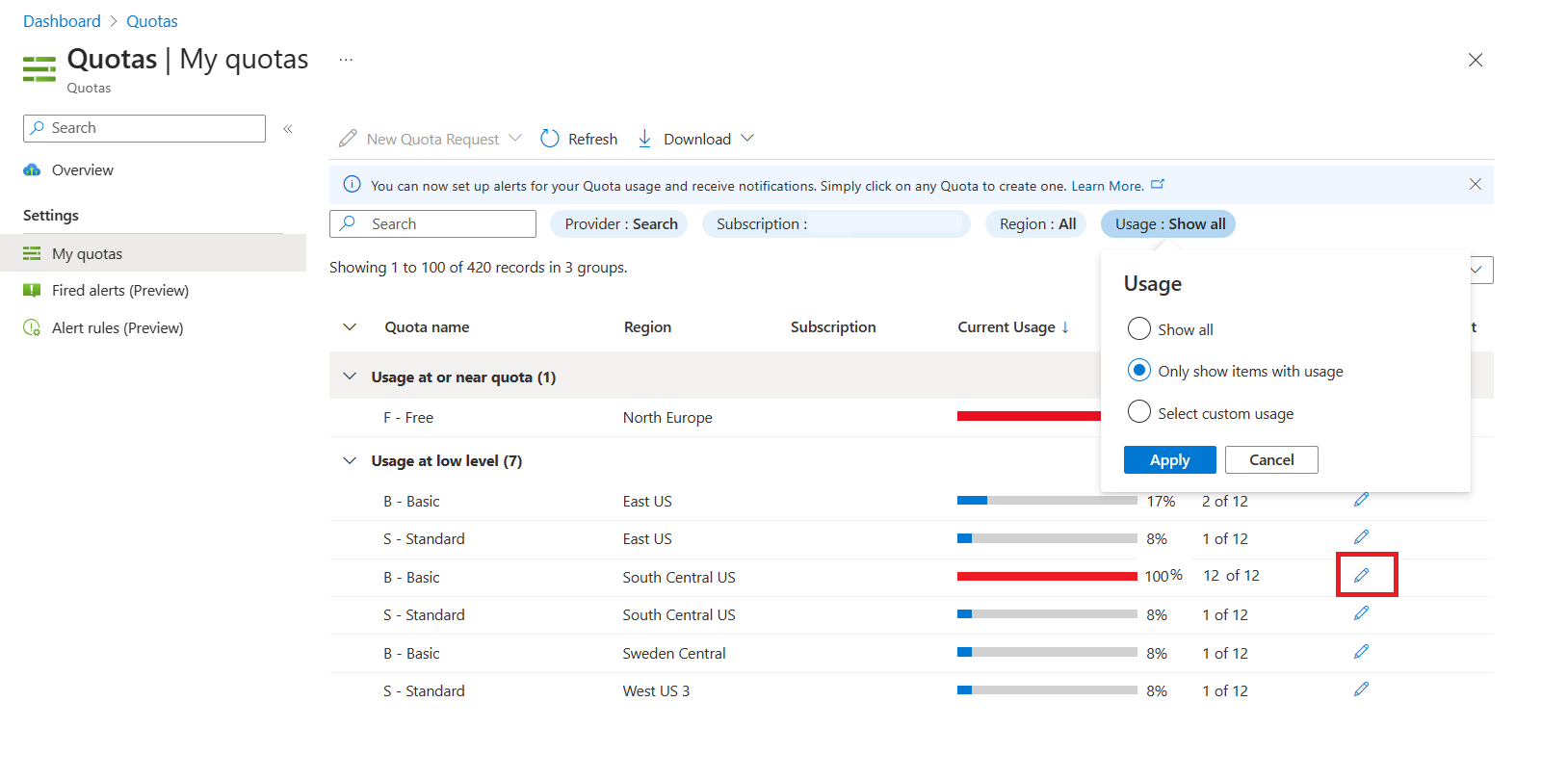Apply the usage filter
1568x780 pixels.
coord(1169,459)
